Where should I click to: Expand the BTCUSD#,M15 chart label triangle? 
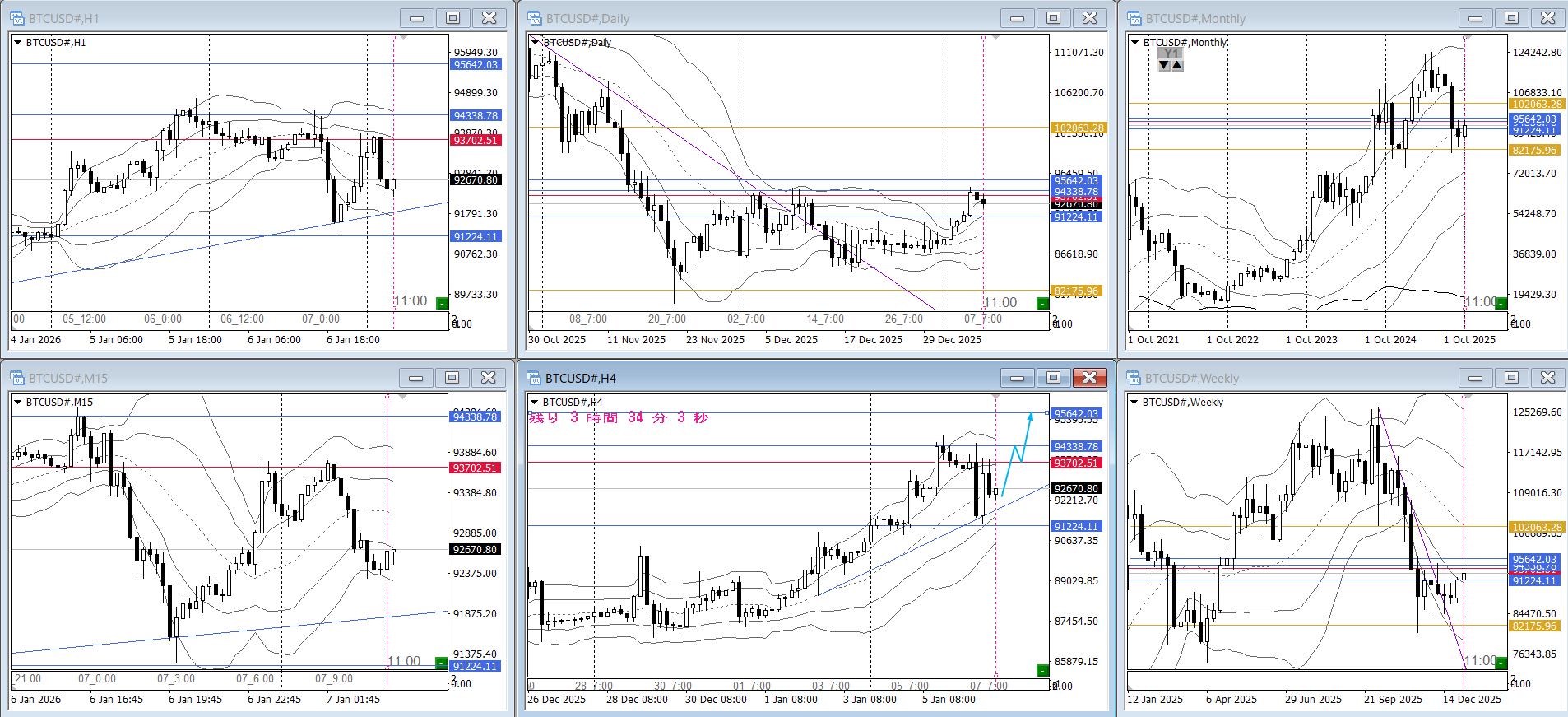17,403
